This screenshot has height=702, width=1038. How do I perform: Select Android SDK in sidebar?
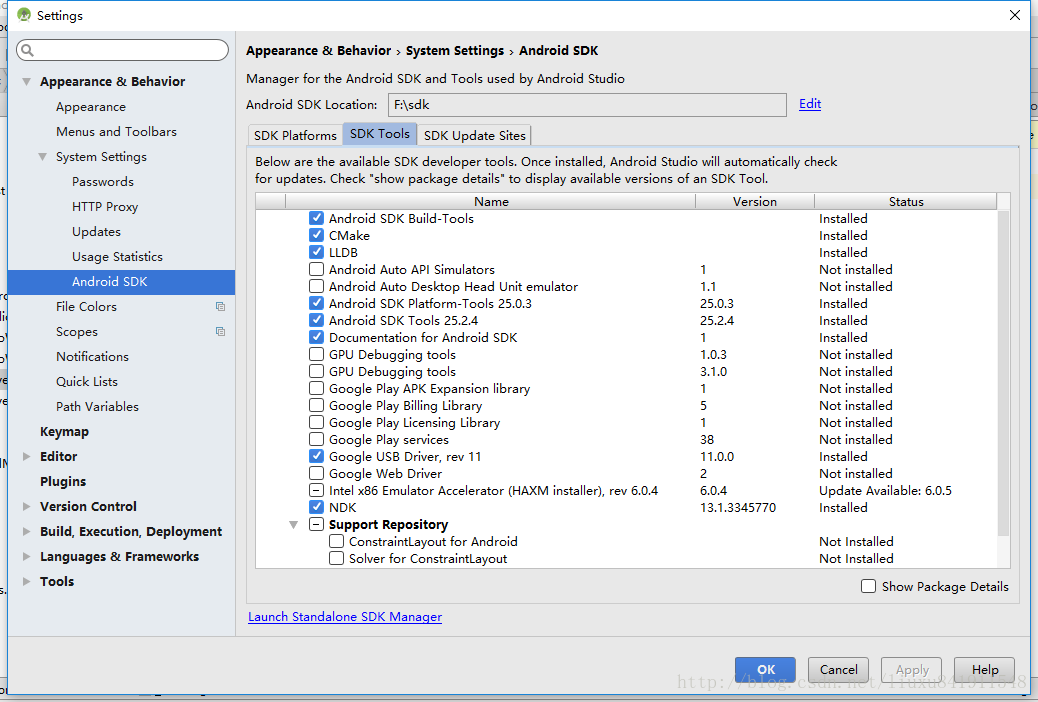(121, 281)
